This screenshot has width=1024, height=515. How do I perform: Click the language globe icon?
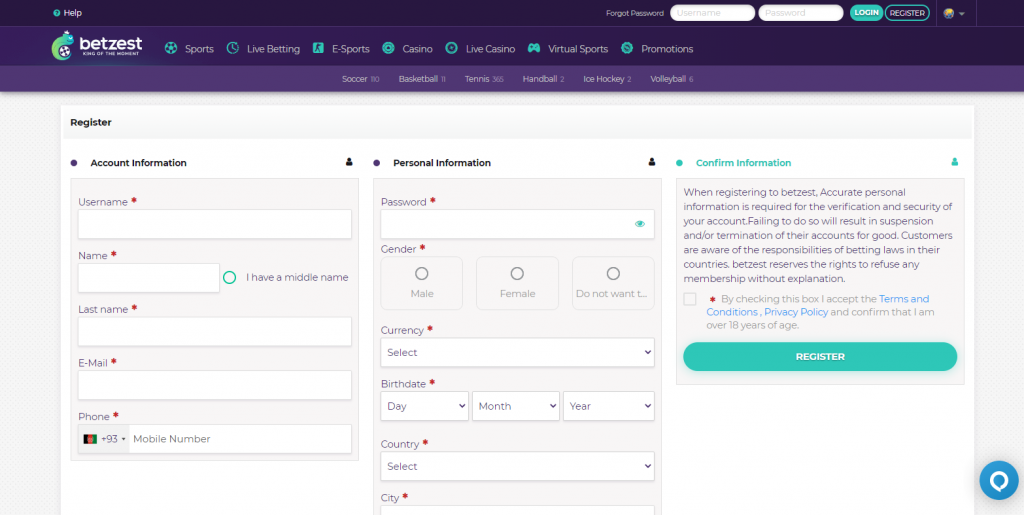point(949,13)
